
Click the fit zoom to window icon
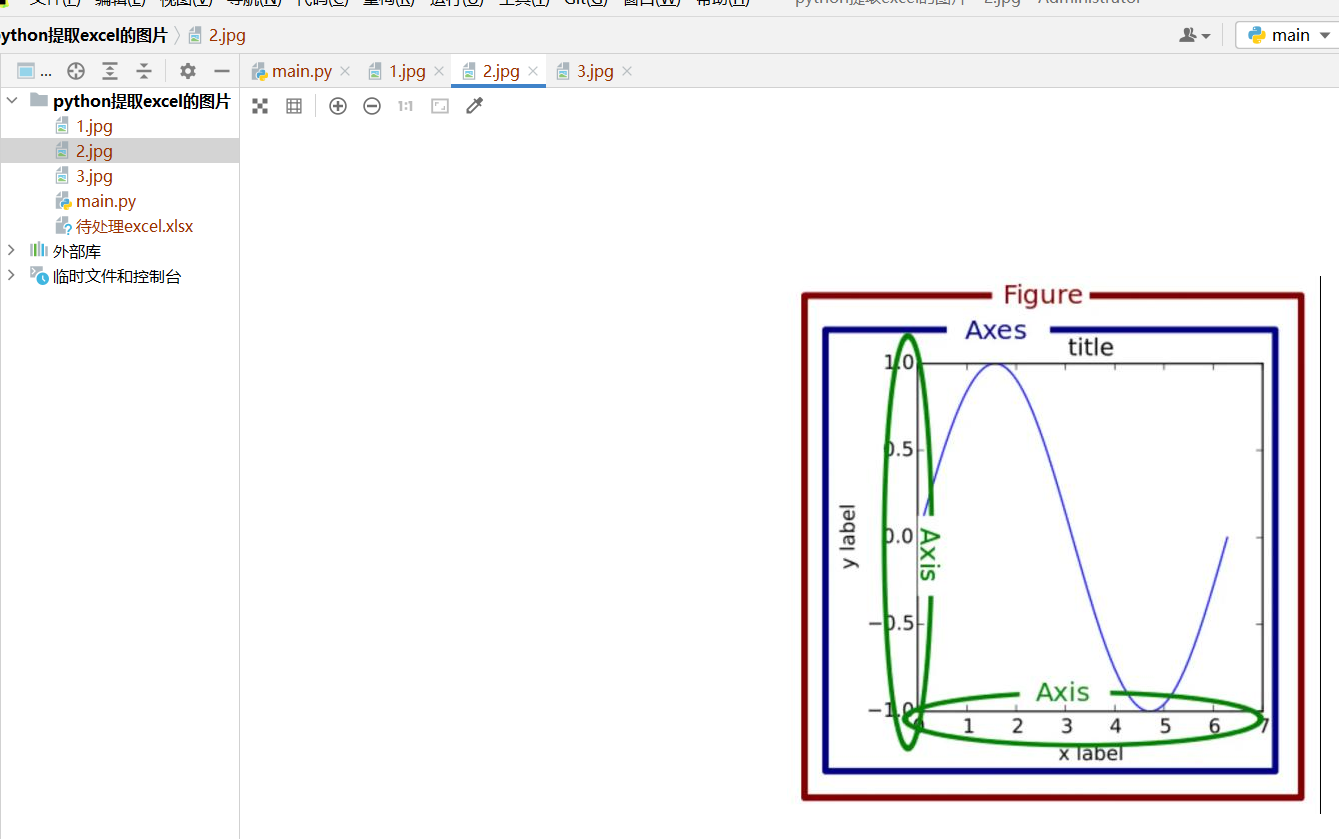(x=440, y=106)
